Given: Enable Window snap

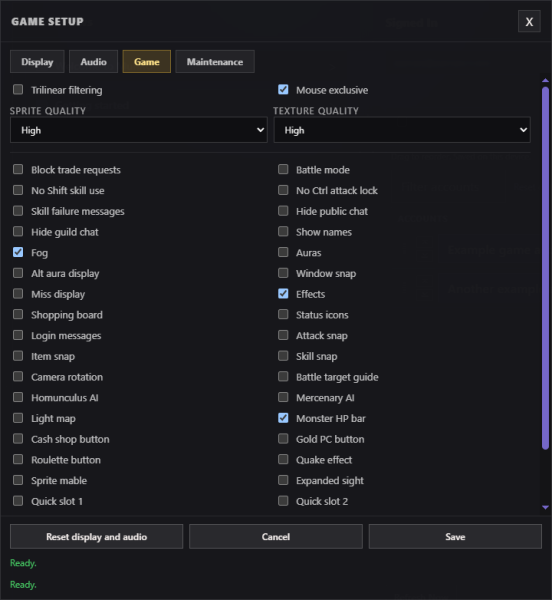Looking at the screenshot, I should [283, 273].
